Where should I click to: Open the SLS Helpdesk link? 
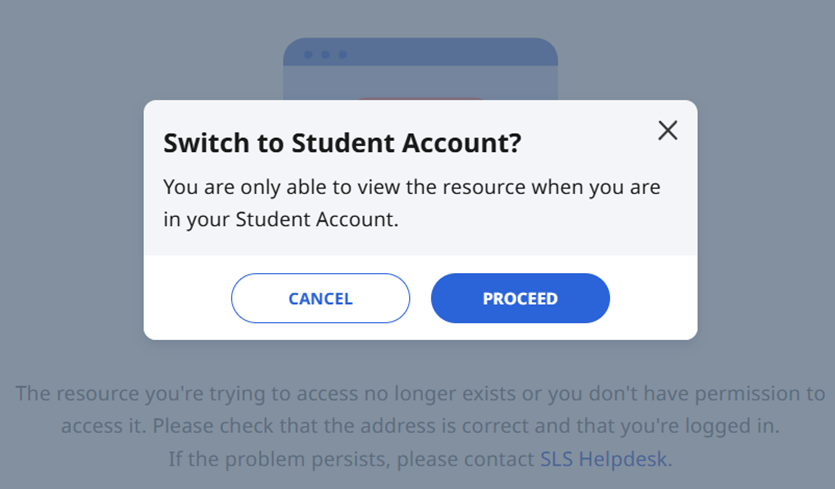[605, 460]
